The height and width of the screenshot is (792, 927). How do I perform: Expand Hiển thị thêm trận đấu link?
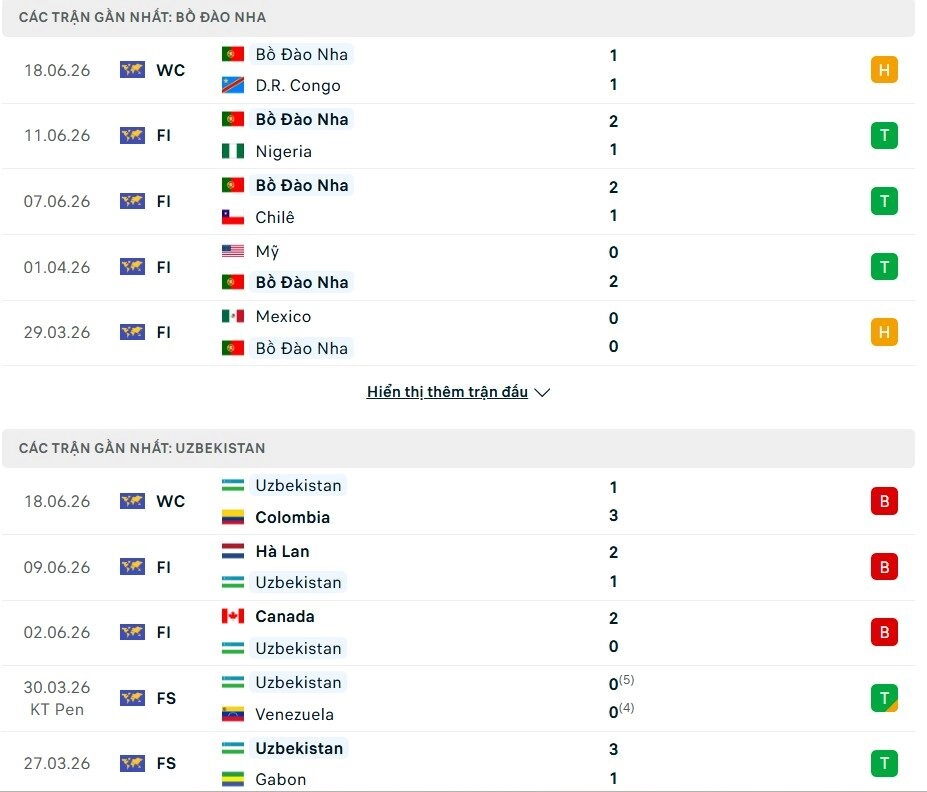coord(447,392)
